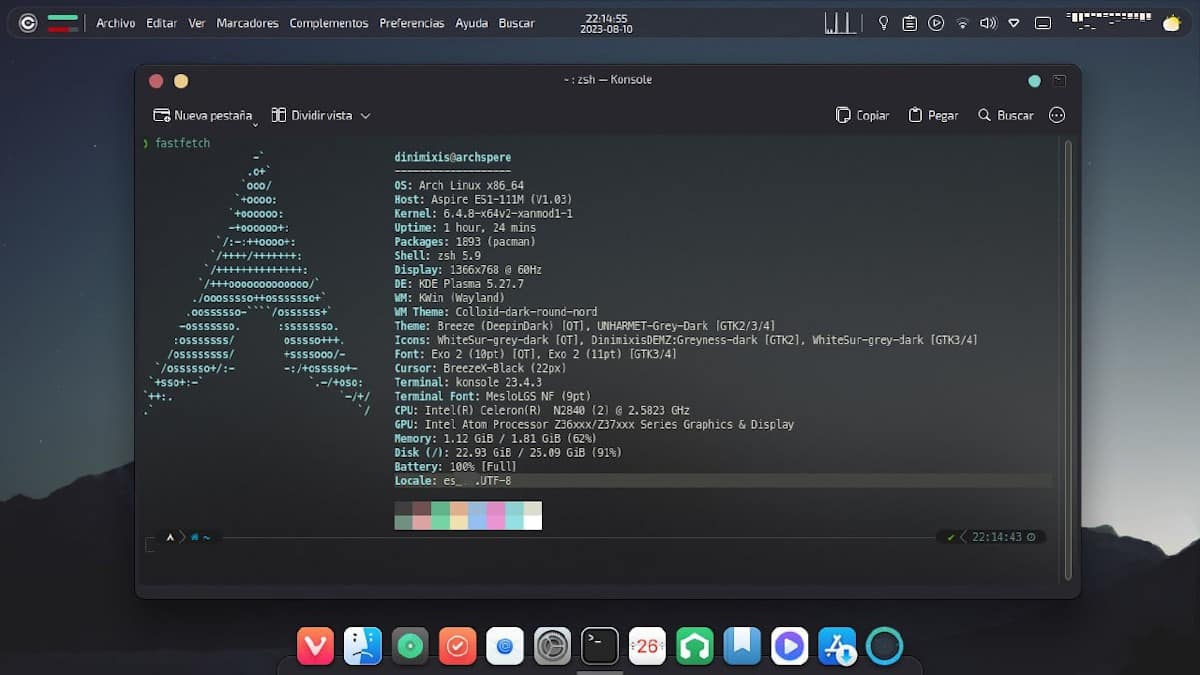Open the teal ring icon in dock
Viewport: 1200px width, 675px height.
[x=885, y=647]
